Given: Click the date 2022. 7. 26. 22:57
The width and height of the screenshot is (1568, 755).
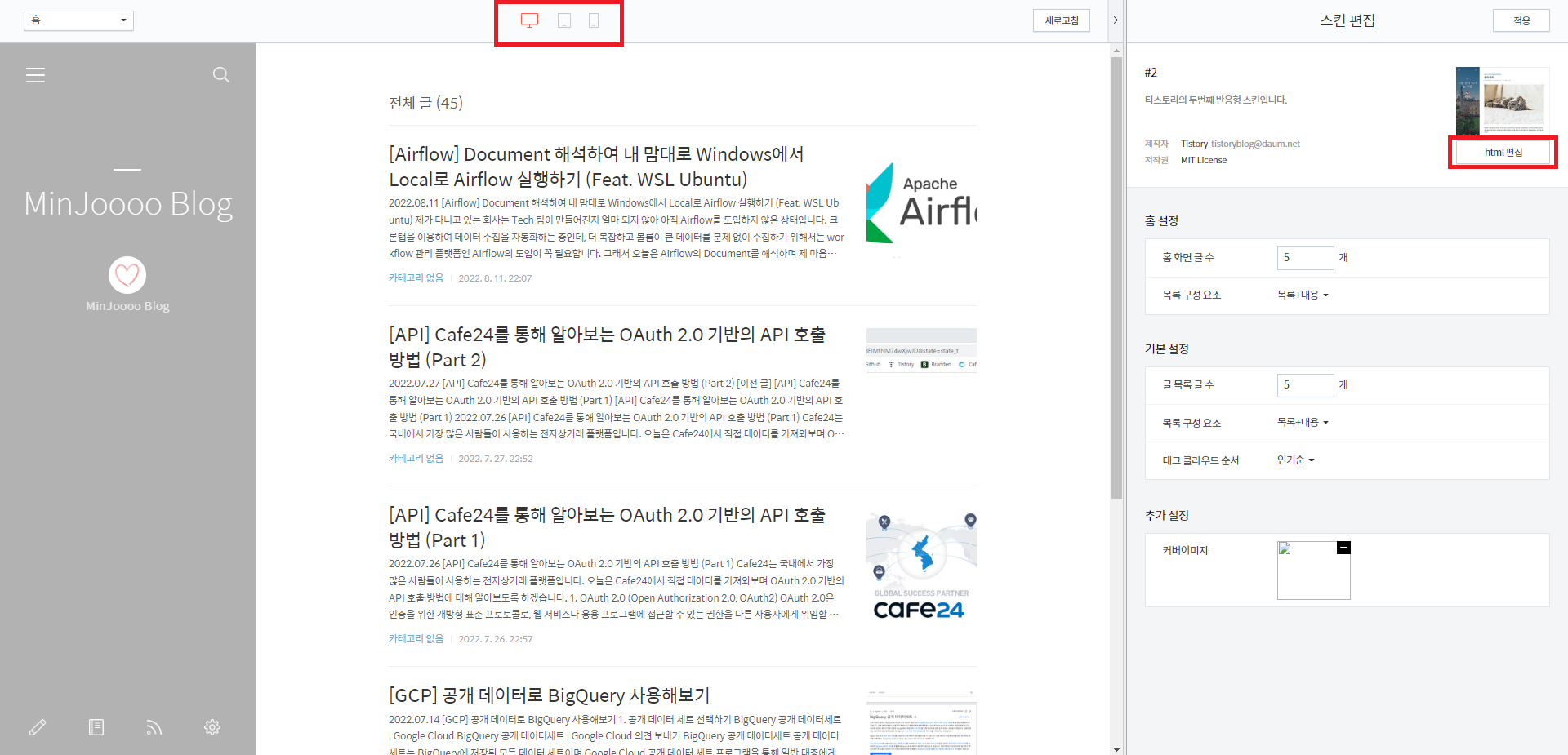Looking at the screenshot, I should click(496, 639).
